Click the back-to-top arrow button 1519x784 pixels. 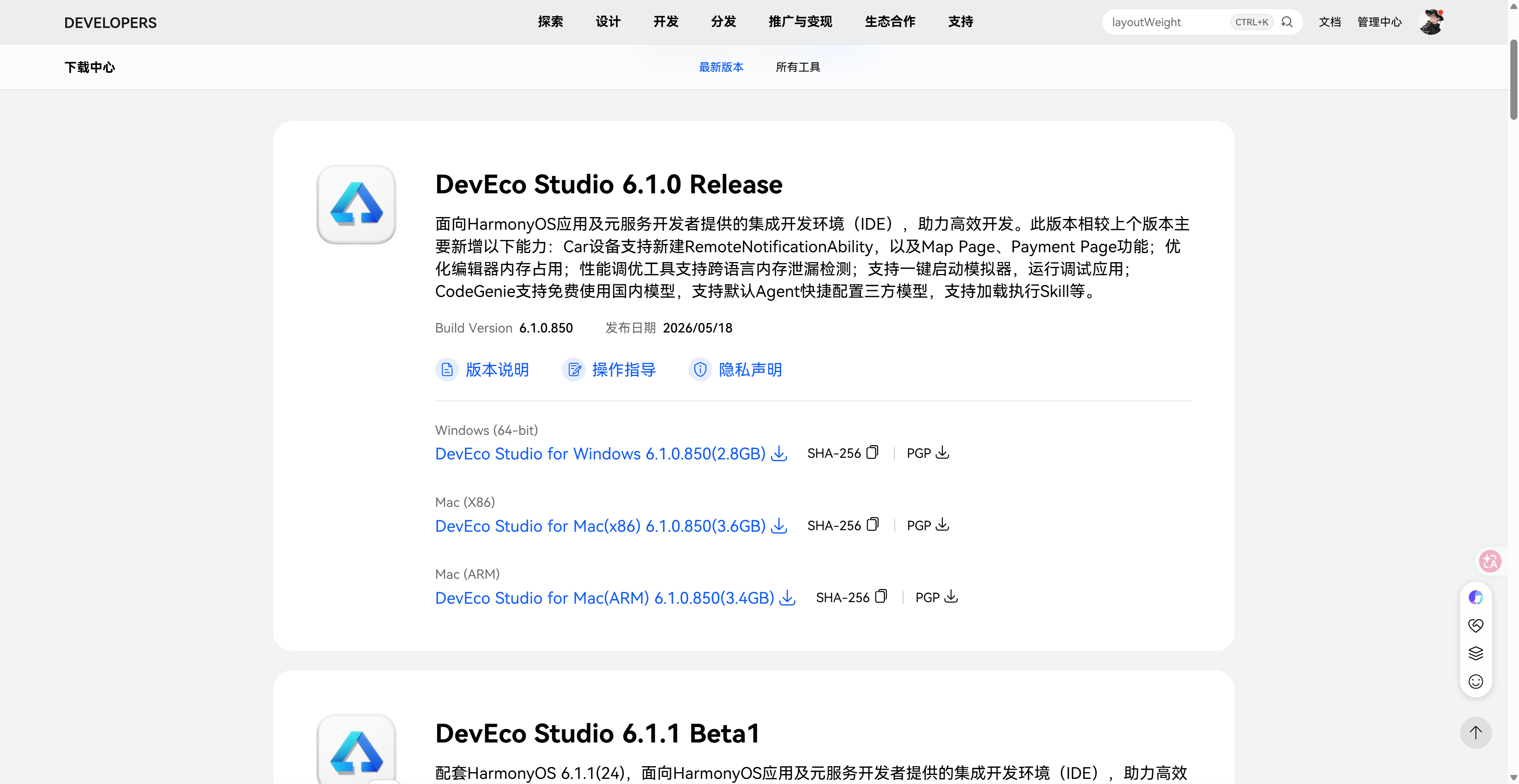point(1475,733)
